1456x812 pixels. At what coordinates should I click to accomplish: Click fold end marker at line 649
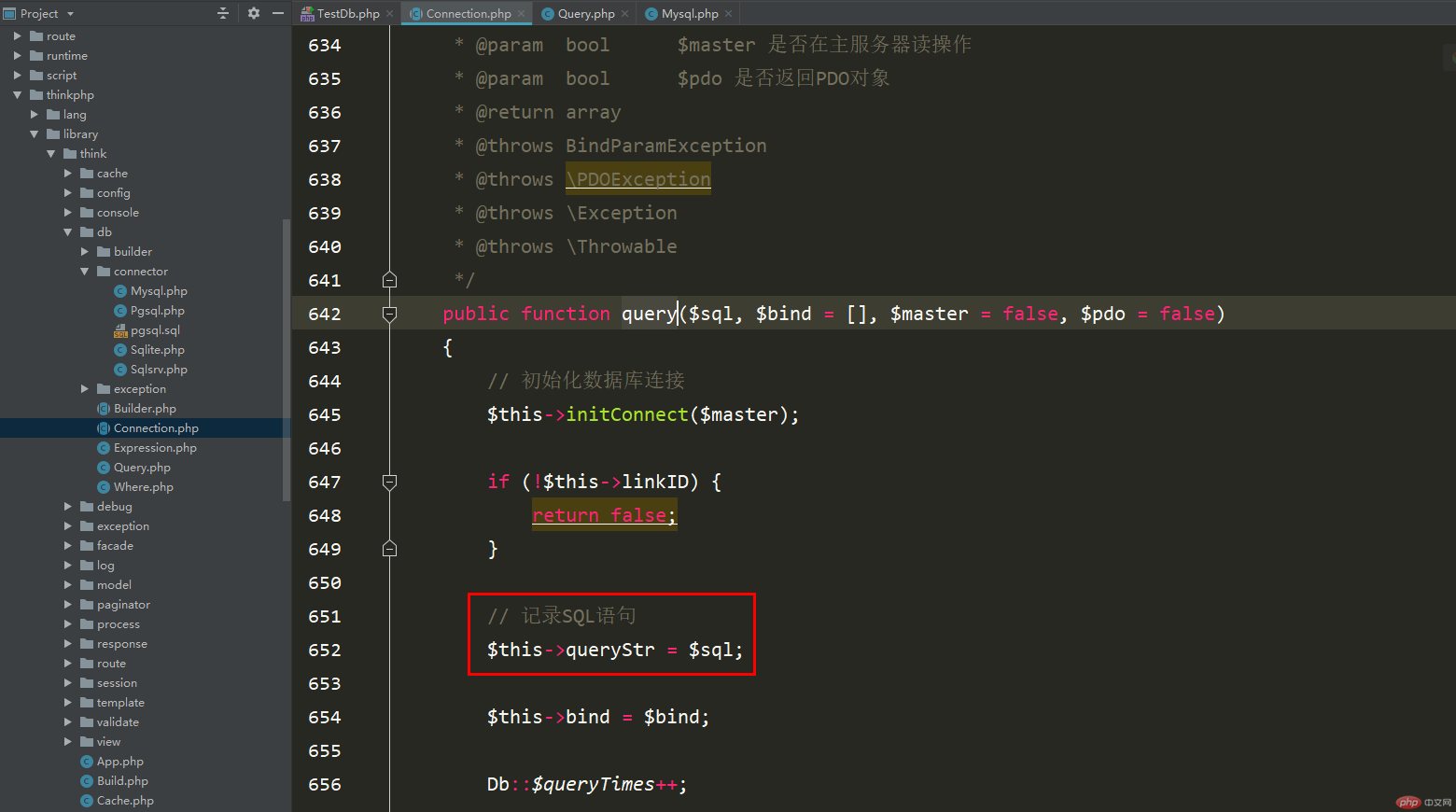[x=390, y=549]
